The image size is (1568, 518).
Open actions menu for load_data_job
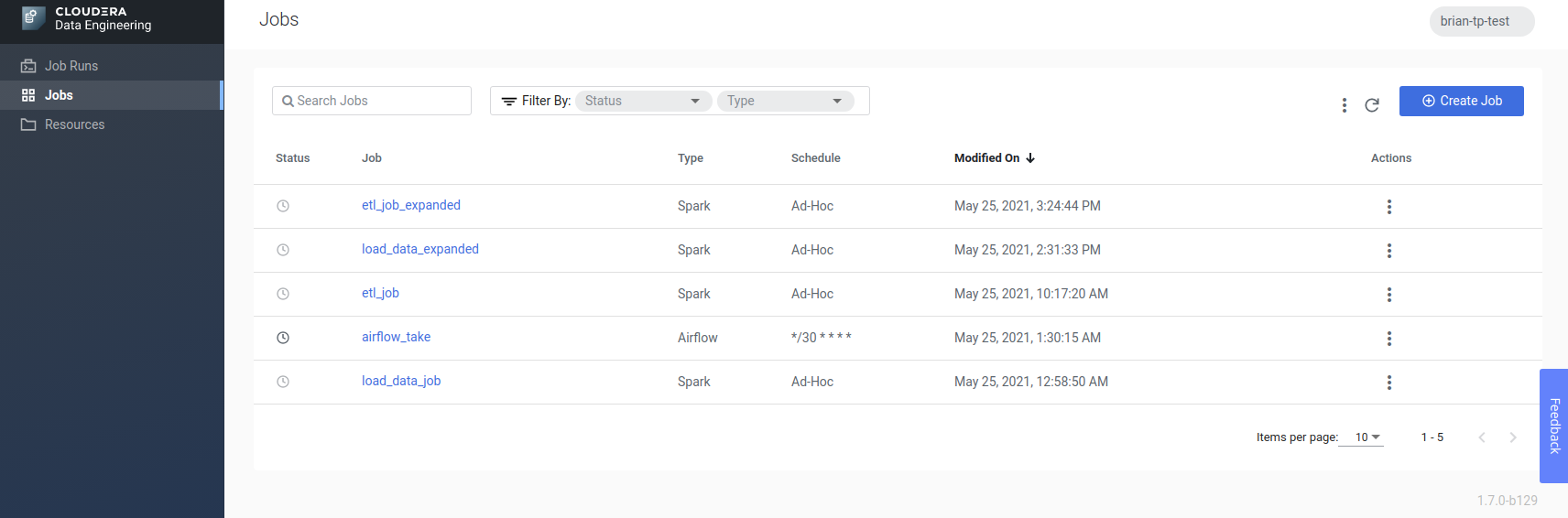1388,383
